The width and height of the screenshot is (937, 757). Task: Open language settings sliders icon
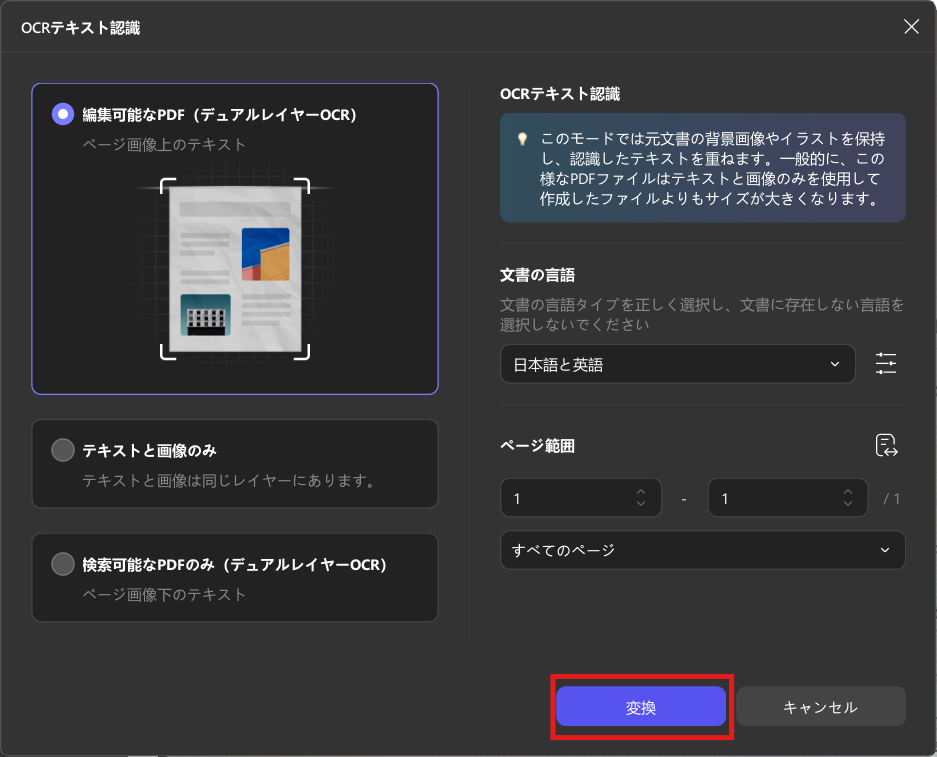coord(886,364)
